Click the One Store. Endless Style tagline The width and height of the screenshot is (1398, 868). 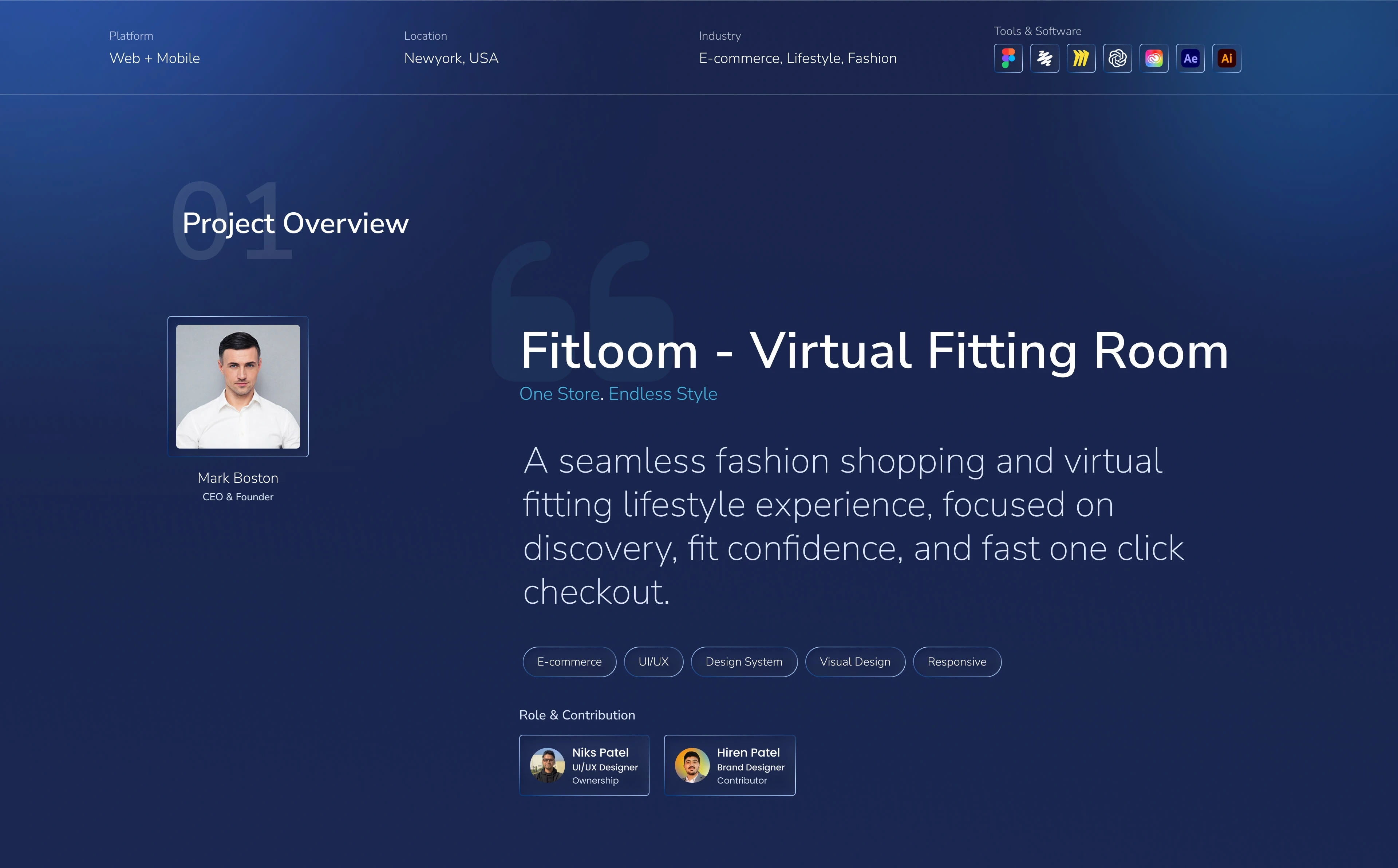tap(618, 394)
